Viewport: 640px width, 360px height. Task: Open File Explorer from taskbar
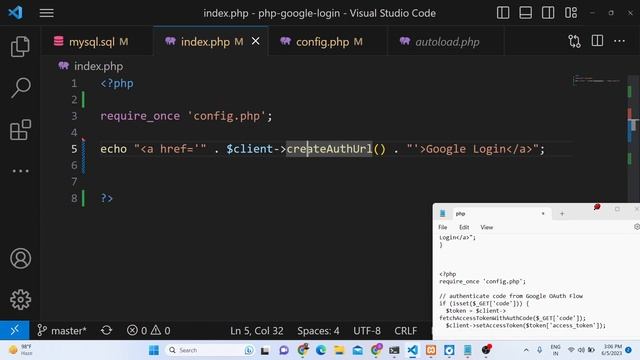pos(339,350)
